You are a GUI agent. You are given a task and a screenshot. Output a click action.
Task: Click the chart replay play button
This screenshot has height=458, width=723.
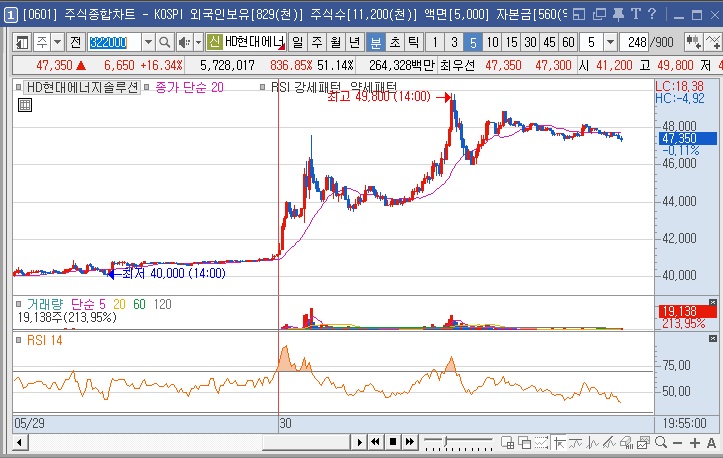pos(360,443)
